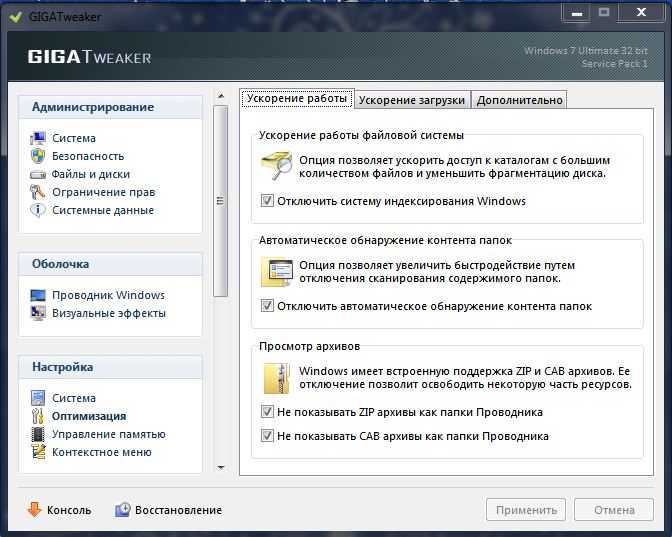
Task: Click the Система icon under Настройка
Action: [38, 398]
